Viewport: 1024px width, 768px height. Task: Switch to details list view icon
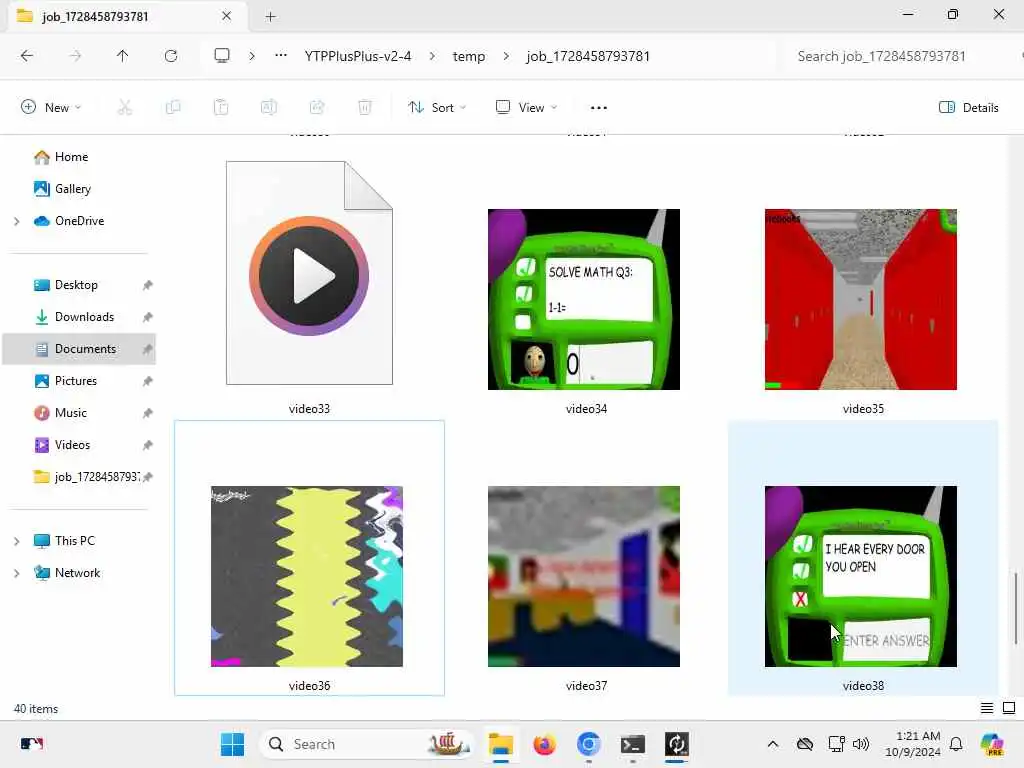[987, 709]
